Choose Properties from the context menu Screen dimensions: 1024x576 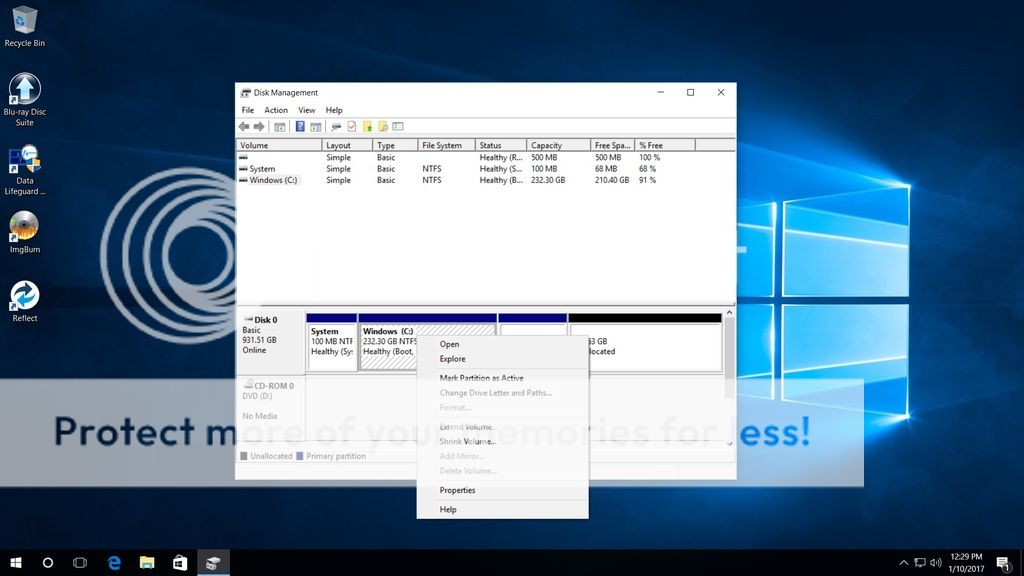click(457, 490)
